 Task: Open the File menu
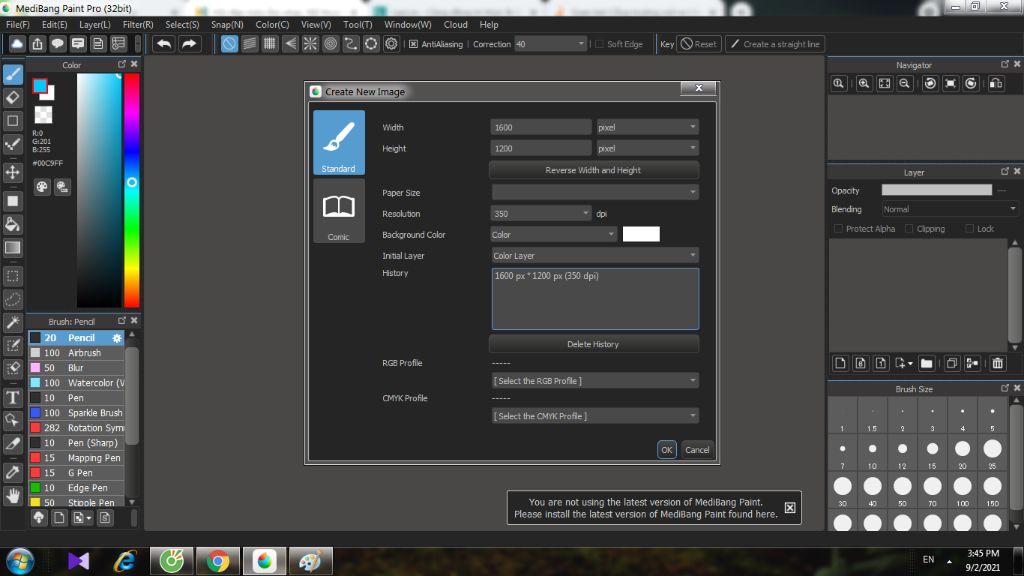coord(18,25)
